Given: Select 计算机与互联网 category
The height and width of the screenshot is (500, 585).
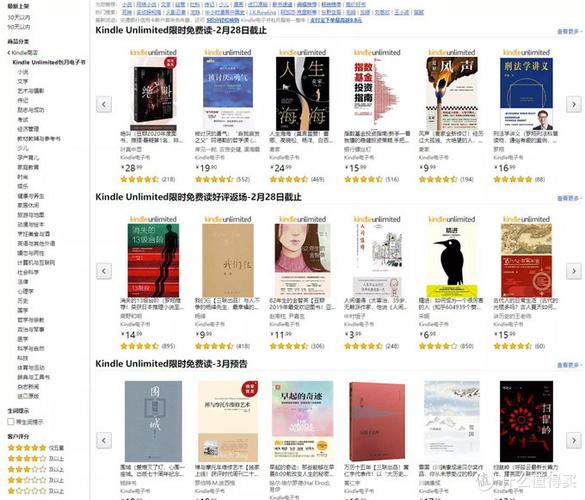Looking at the screenshot, I should (x=36, y=263).
